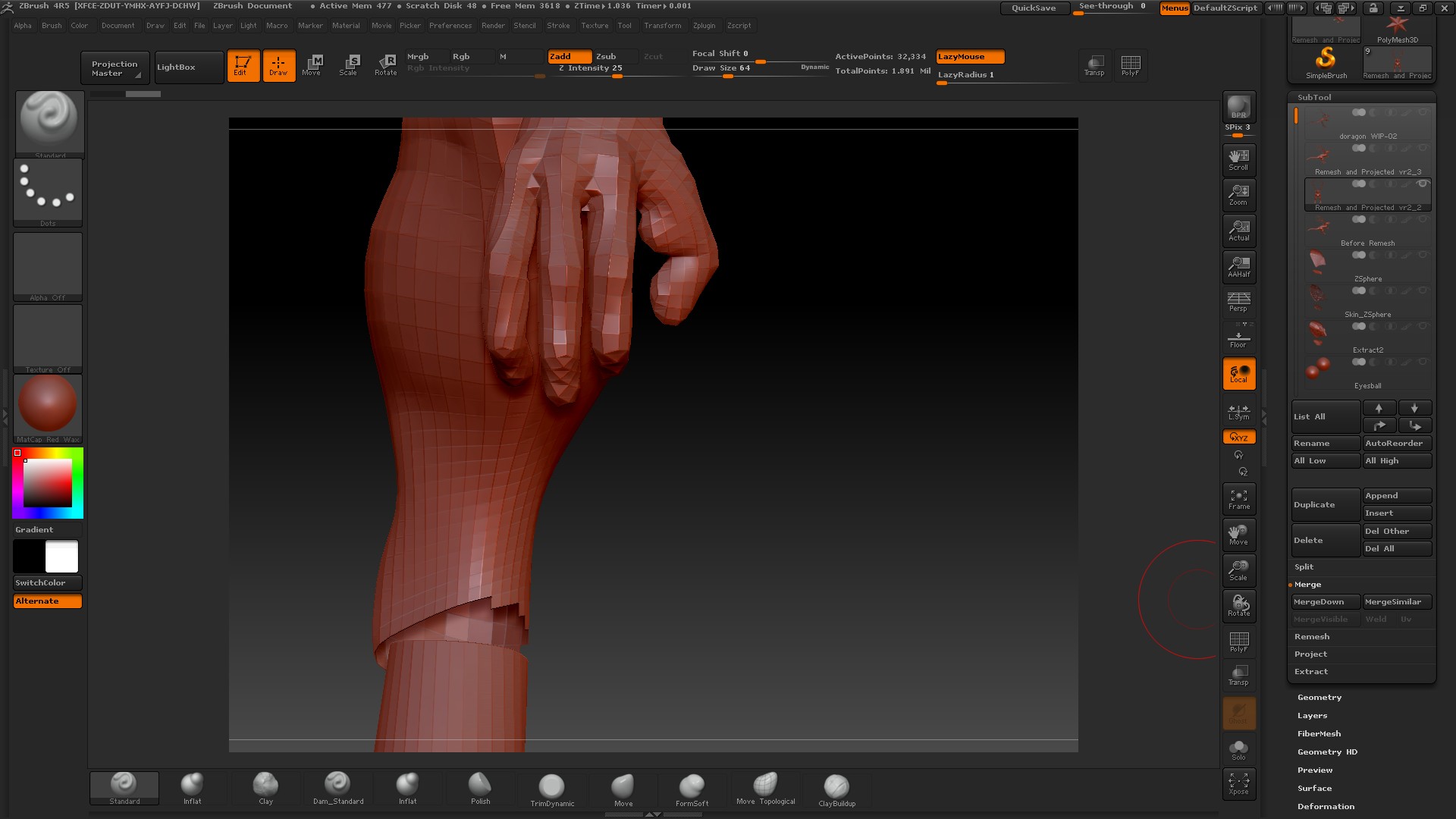The width and height of the screenshot is (1456, 819).
Task: Select the Scale transform mode icon
Action: click(348, 65)
